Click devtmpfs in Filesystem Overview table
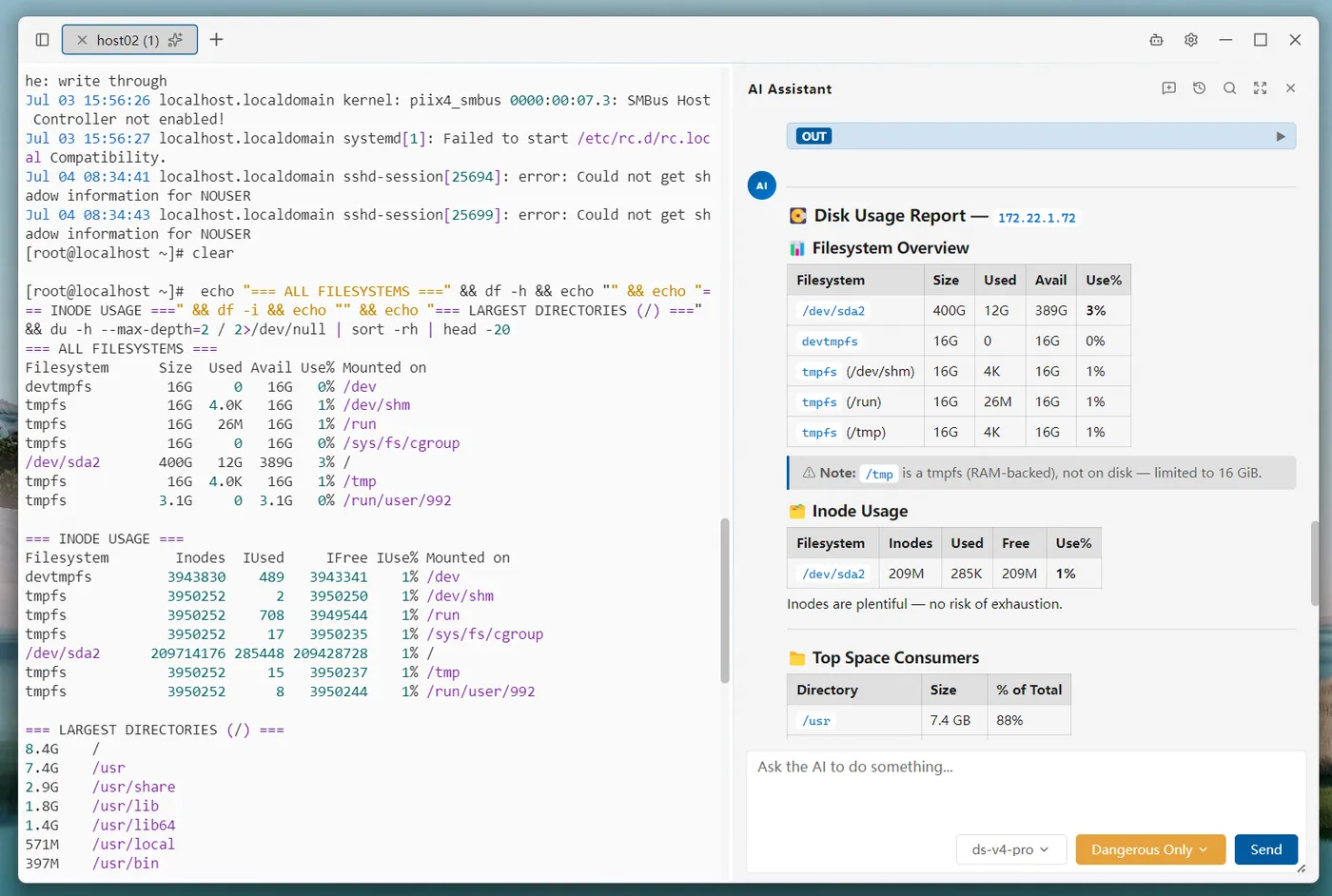The height and width of the screenshot is (896, 1332). click(x=829, y=341)
